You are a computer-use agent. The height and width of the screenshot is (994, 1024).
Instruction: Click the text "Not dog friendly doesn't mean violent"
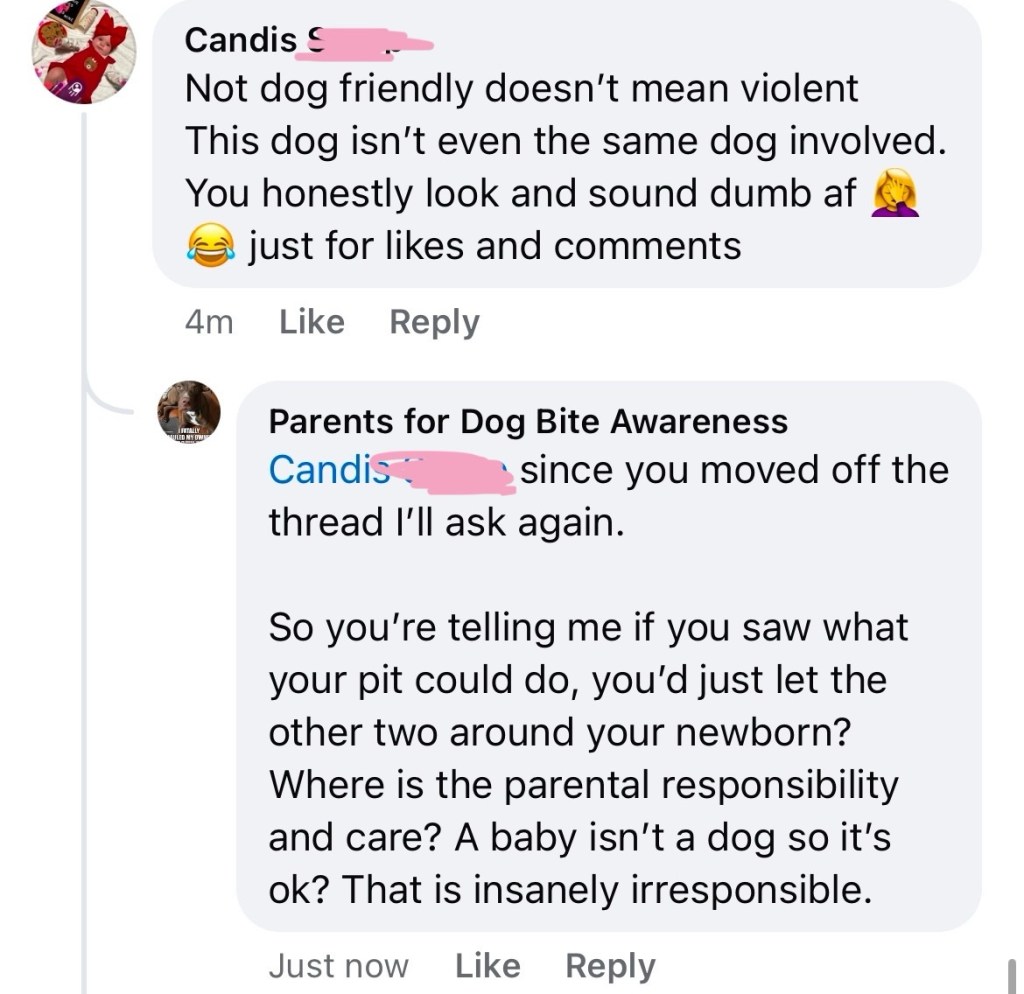pyautogui.click(x=521, y=89)
